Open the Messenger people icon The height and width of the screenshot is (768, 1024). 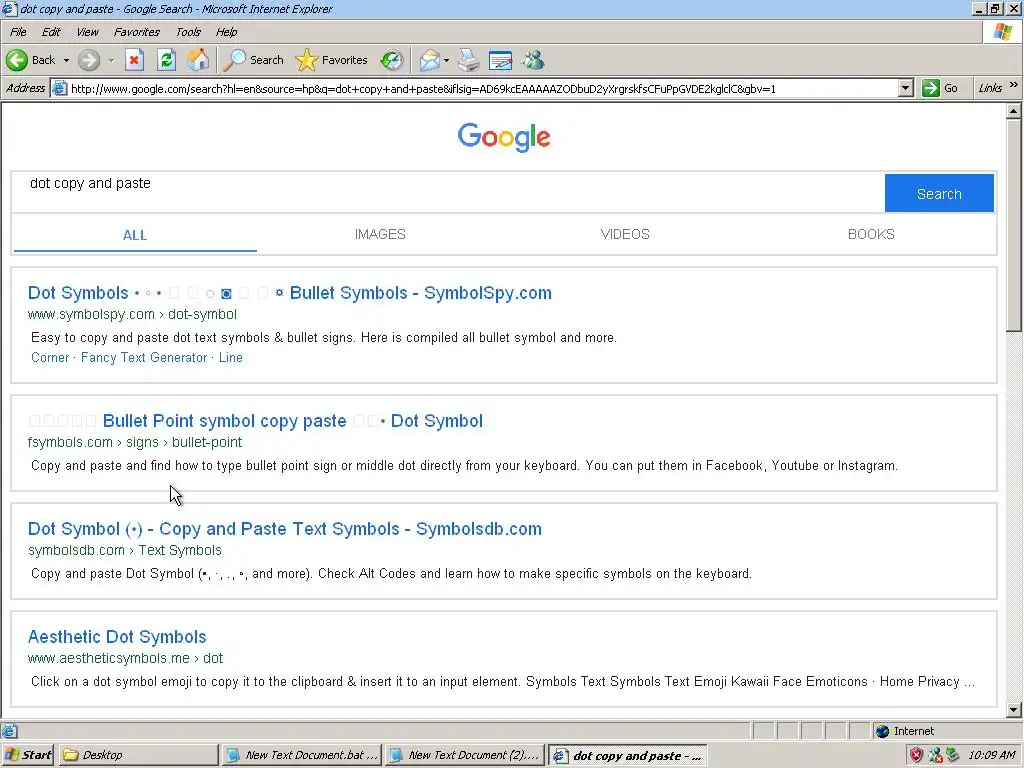(534, 60)
